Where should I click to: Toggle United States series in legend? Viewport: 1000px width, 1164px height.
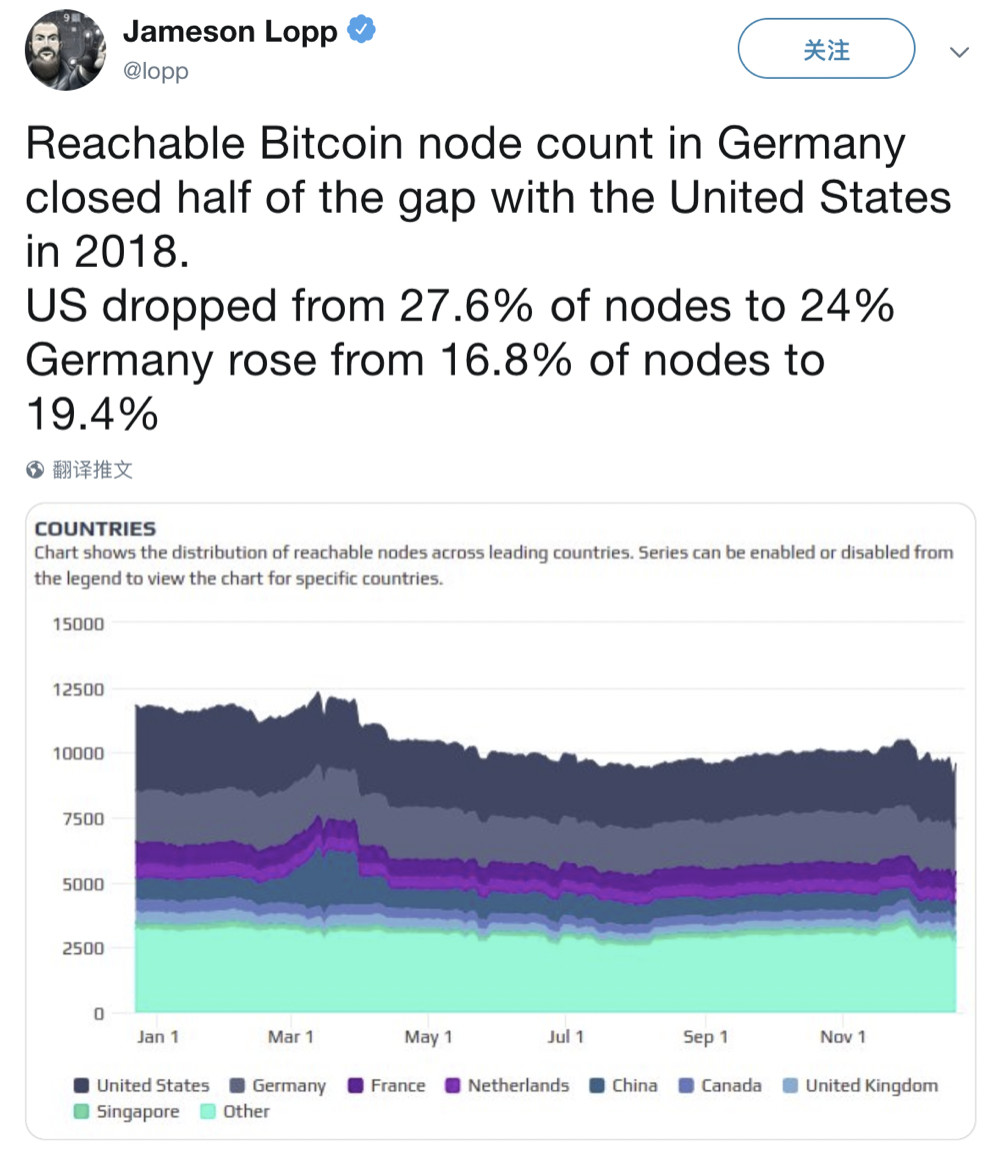142,1085
